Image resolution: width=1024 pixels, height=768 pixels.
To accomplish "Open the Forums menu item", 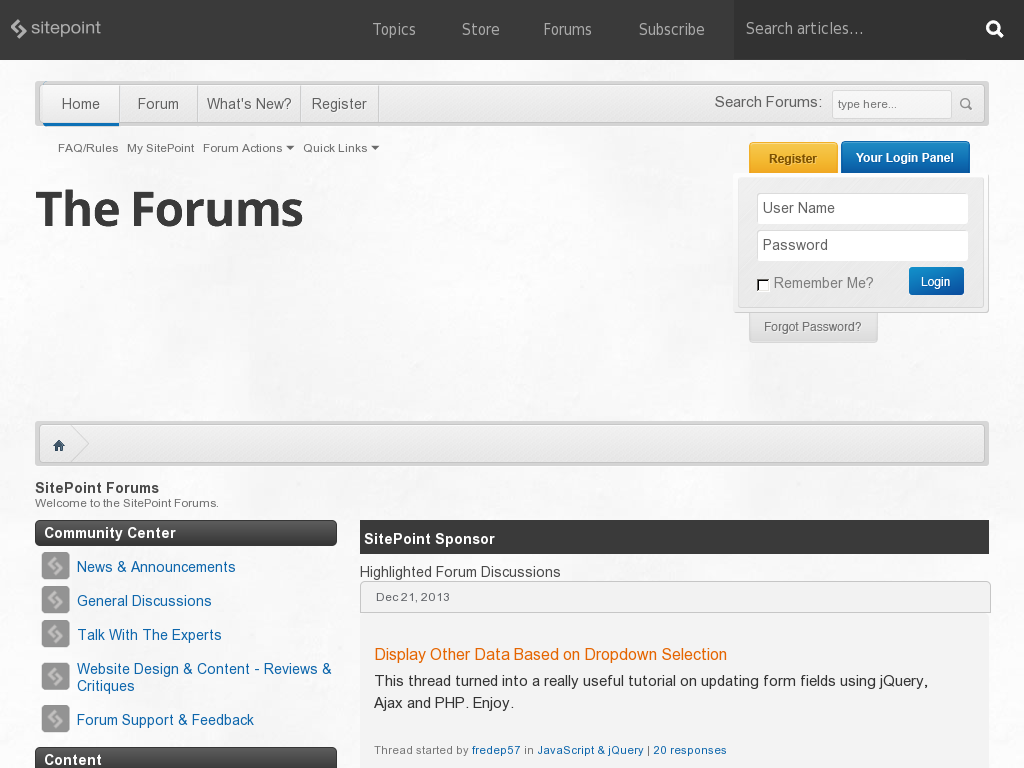I will pos(568,29).
